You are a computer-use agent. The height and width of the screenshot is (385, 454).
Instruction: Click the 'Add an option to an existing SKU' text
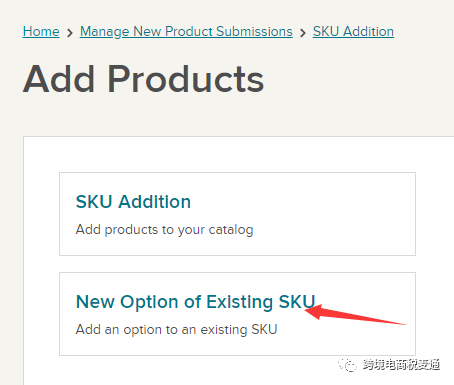[177, 330]
